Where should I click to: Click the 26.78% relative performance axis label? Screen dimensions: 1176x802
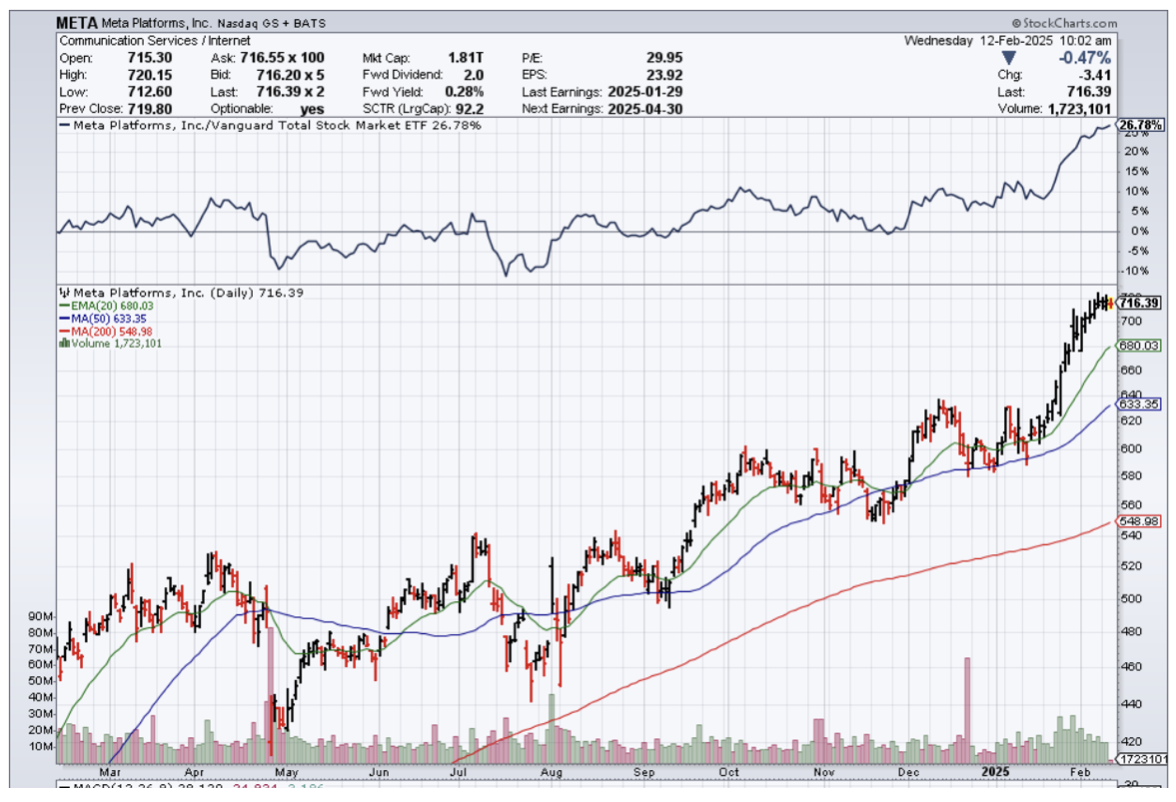point(1139,126)
